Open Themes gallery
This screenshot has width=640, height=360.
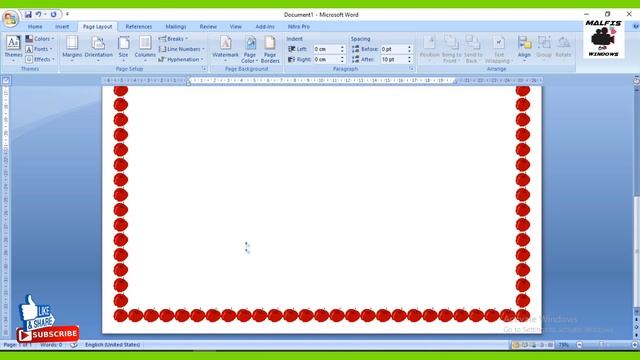(13, 48)
